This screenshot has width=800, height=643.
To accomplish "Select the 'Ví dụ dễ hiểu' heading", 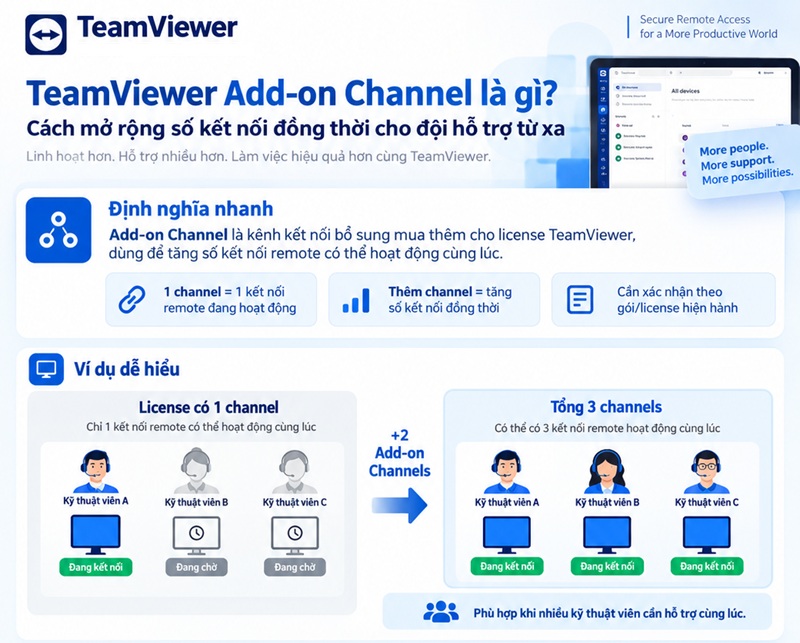I will pyautogui.click(x=127, y=369).
